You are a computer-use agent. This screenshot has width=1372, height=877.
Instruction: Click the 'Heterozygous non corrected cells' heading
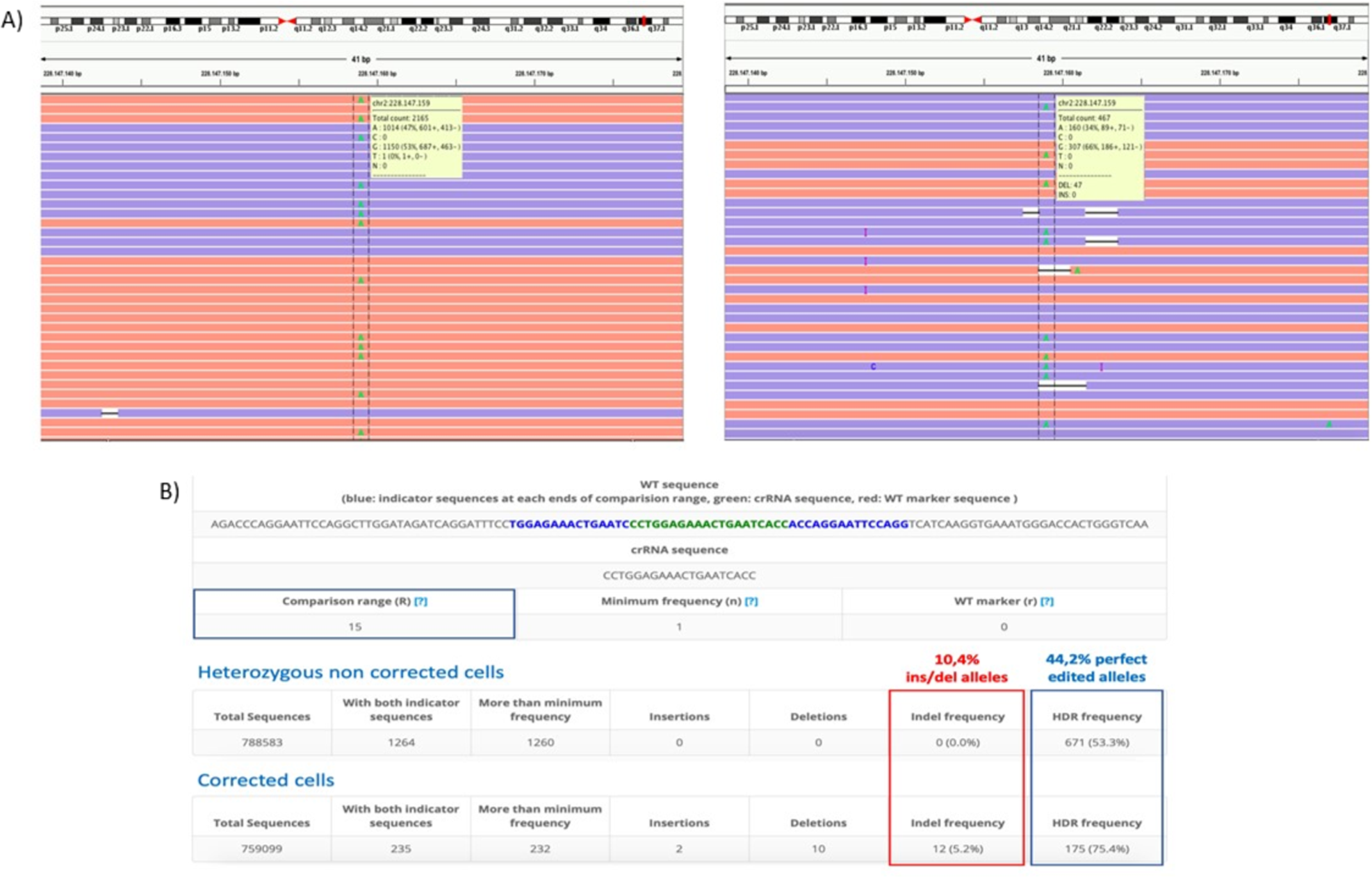350,672
